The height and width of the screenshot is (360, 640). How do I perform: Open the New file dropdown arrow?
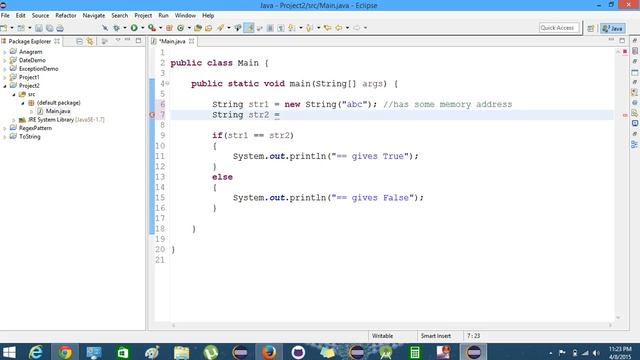[x=11, y=28]
